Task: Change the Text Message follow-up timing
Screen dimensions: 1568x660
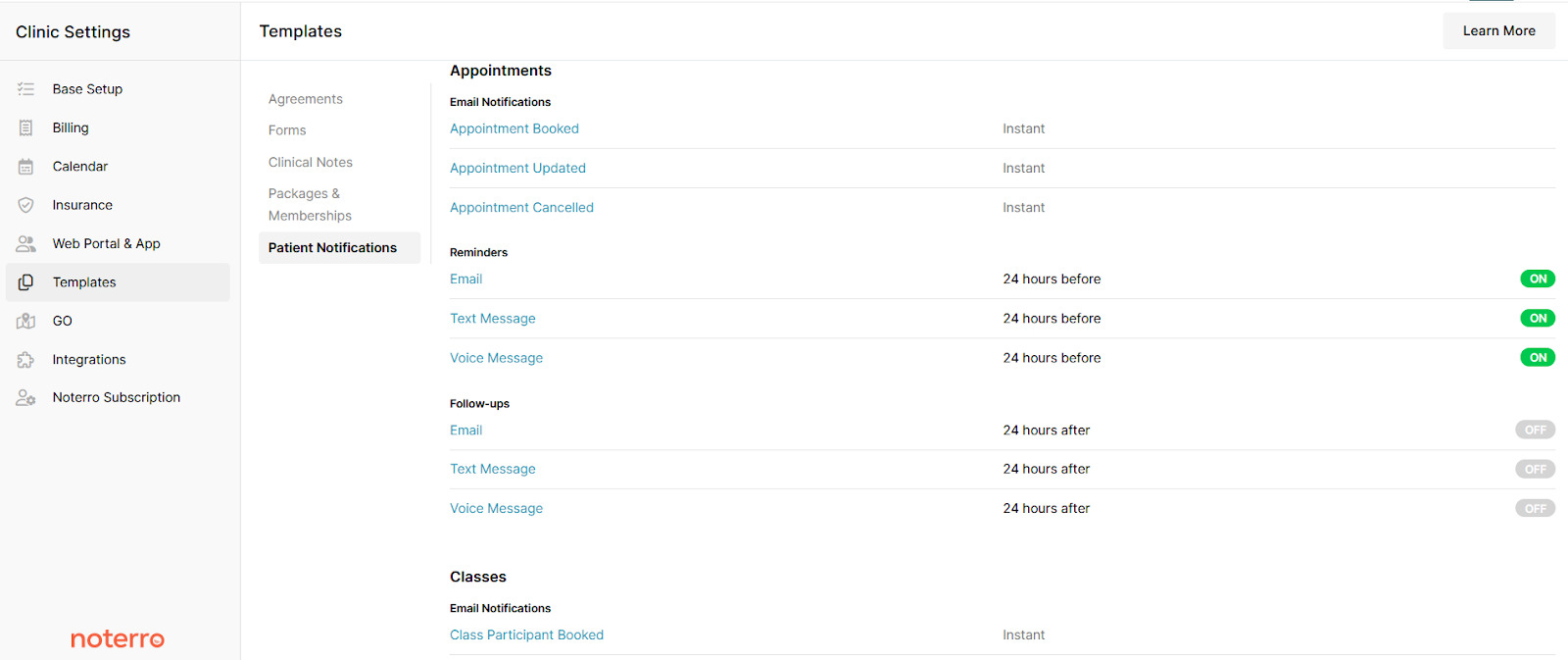Action: (x=1046, y=469)
